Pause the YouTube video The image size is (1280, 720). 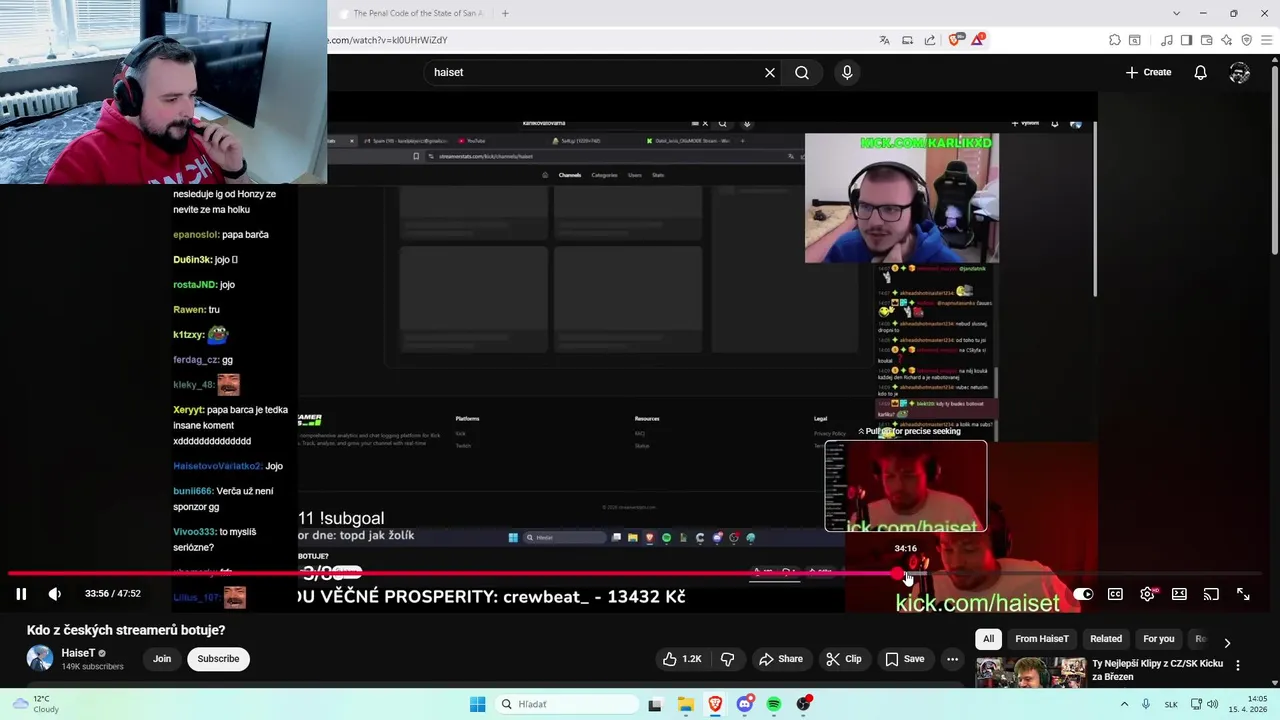(21, 594)
